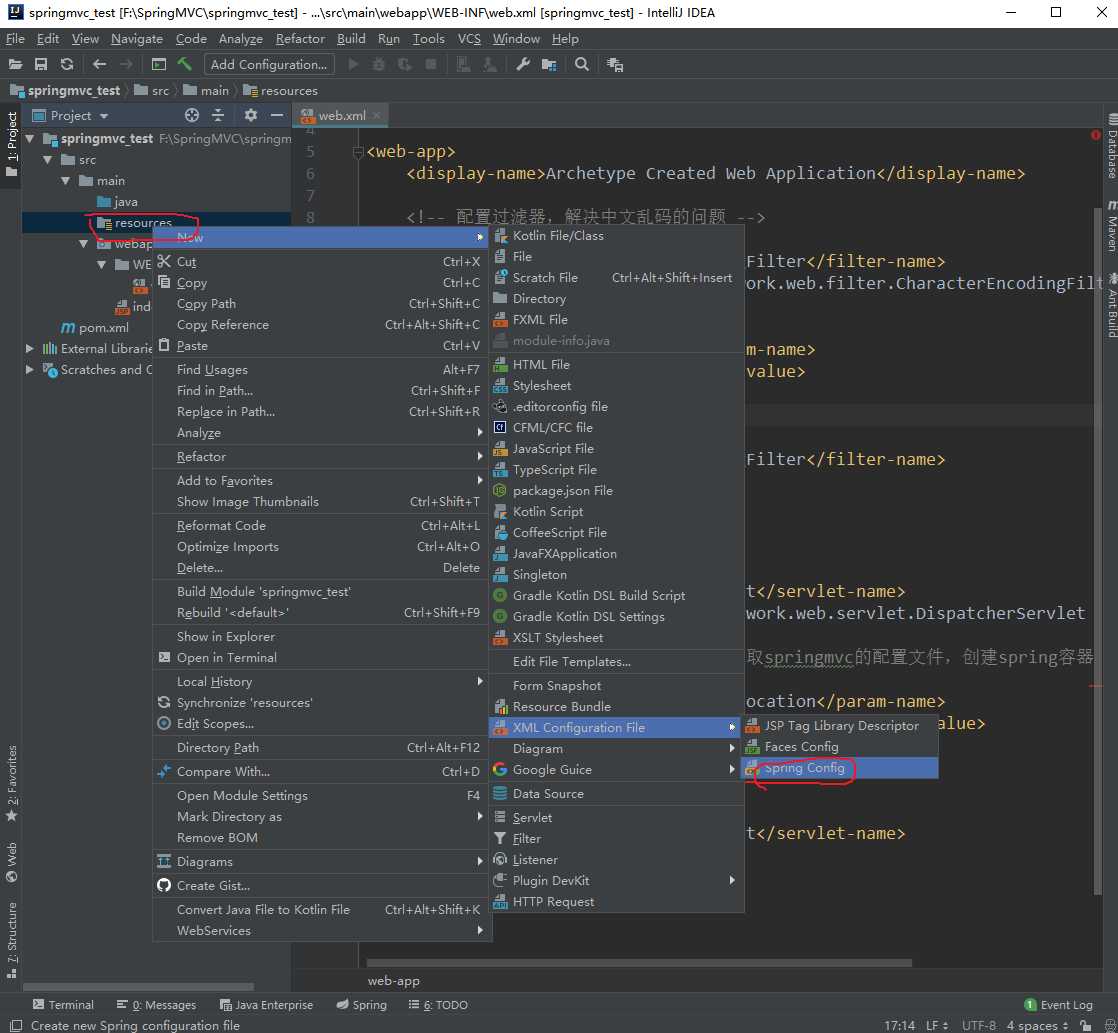Screen dimensions: 1118x1033
Task: Select Kotlin File/Class in New menu
Action: click(617, 235)
